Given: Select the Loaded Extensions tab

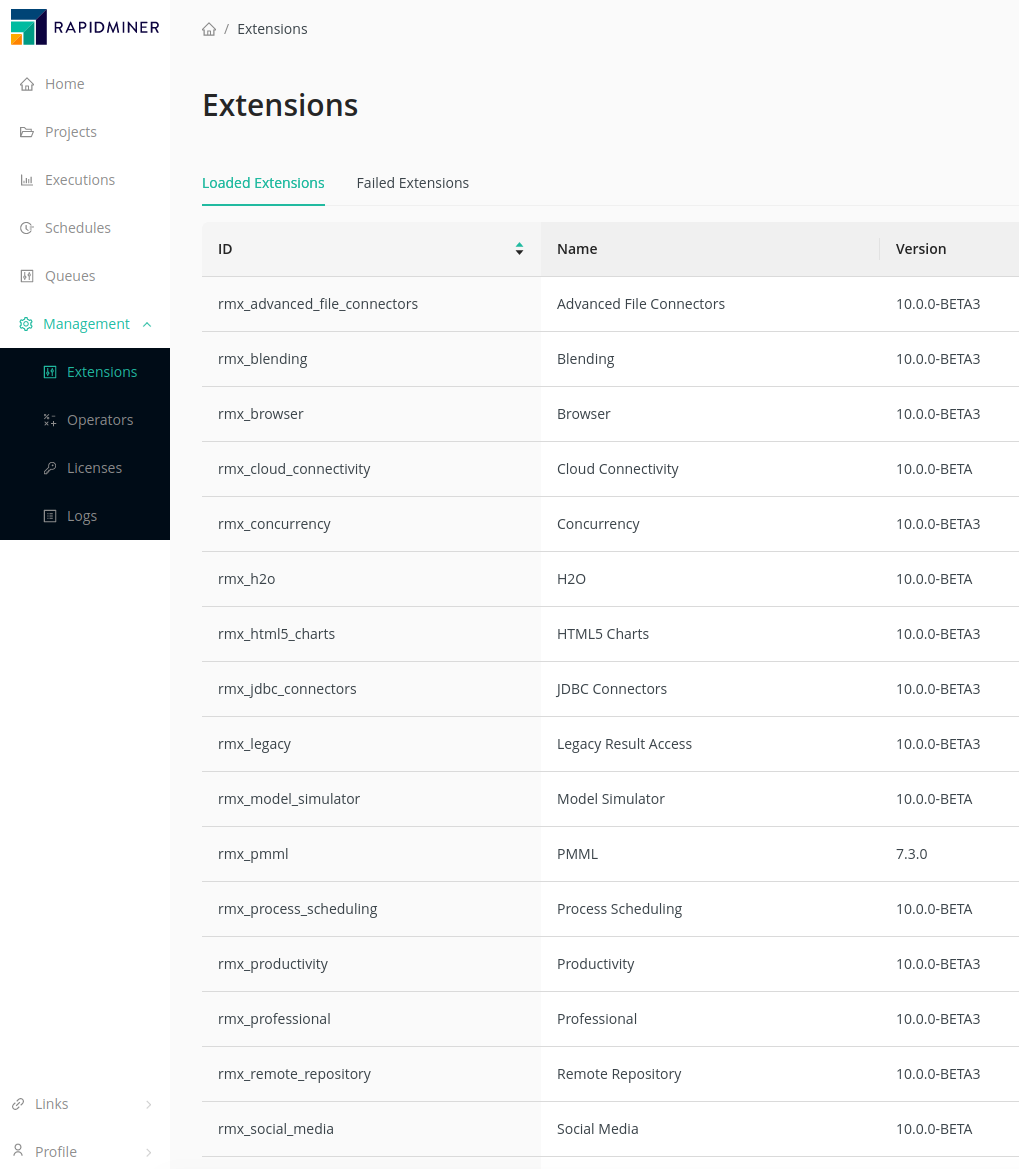Looking at the screenshot, I should (x=263, y=183).
